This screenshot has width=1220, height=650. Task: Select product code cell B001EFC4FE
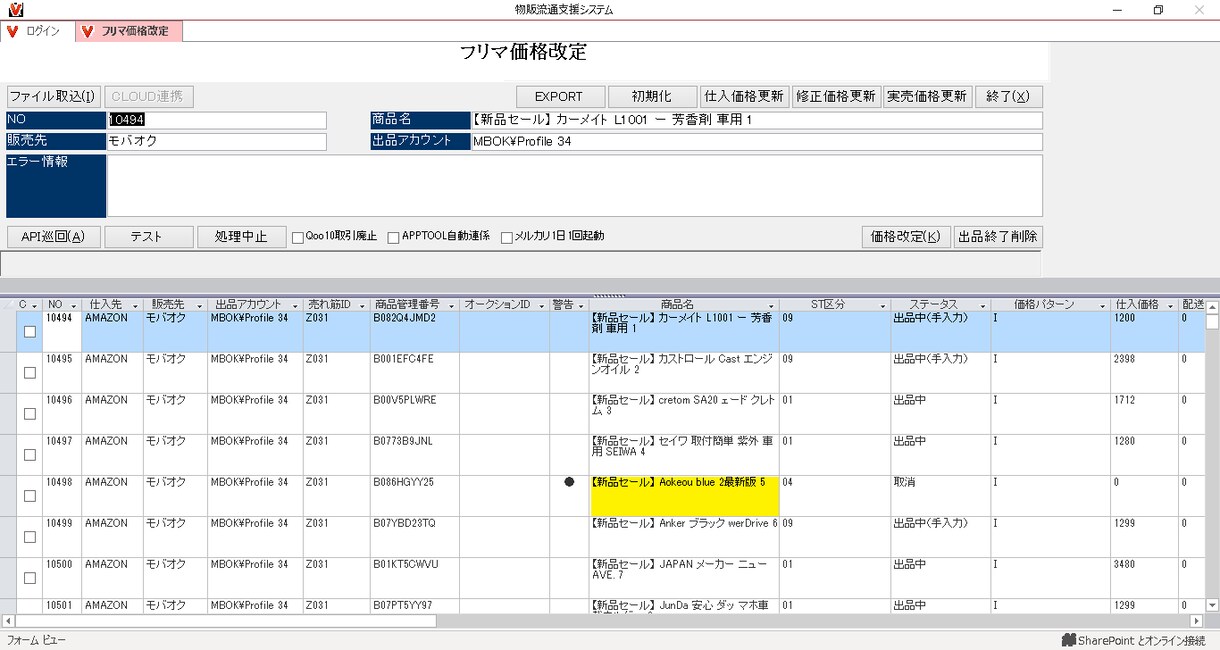(415, 373)
